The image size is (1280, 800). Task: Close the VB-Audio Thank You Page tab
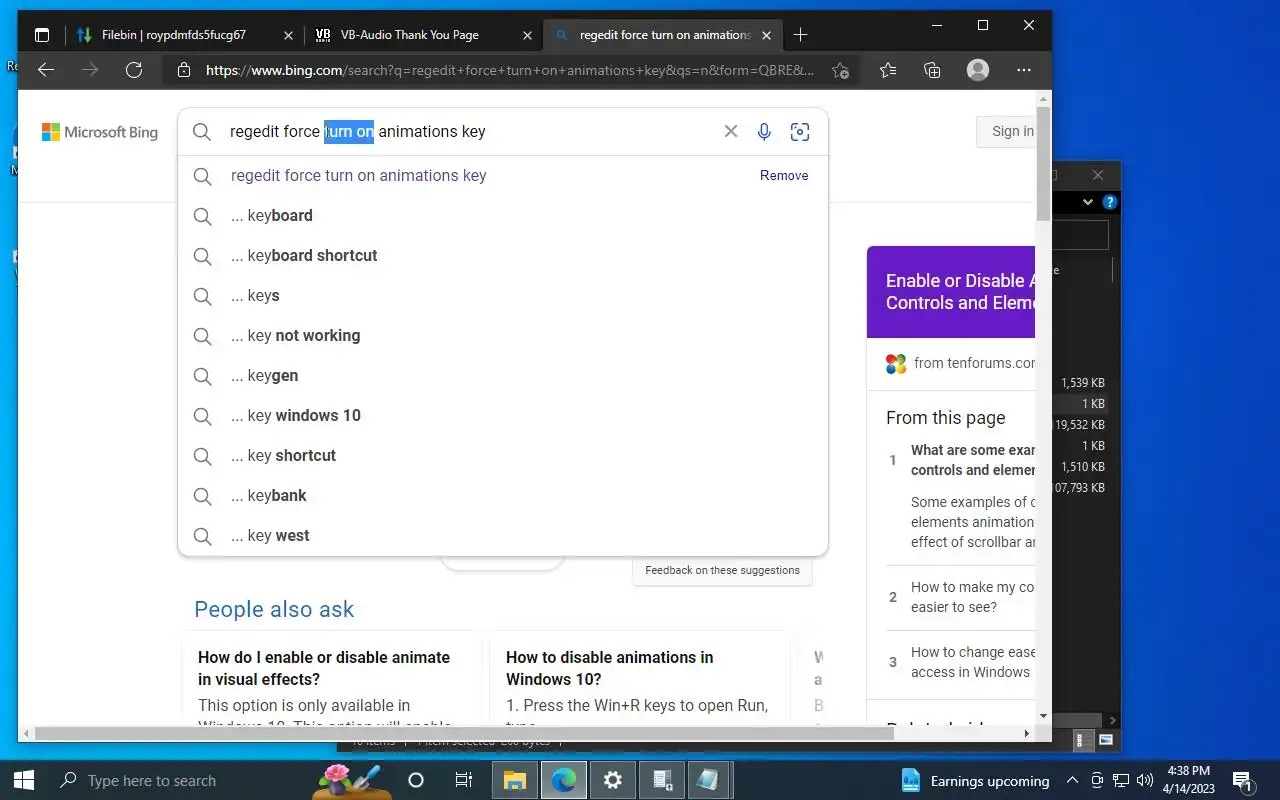pos(527,35)
